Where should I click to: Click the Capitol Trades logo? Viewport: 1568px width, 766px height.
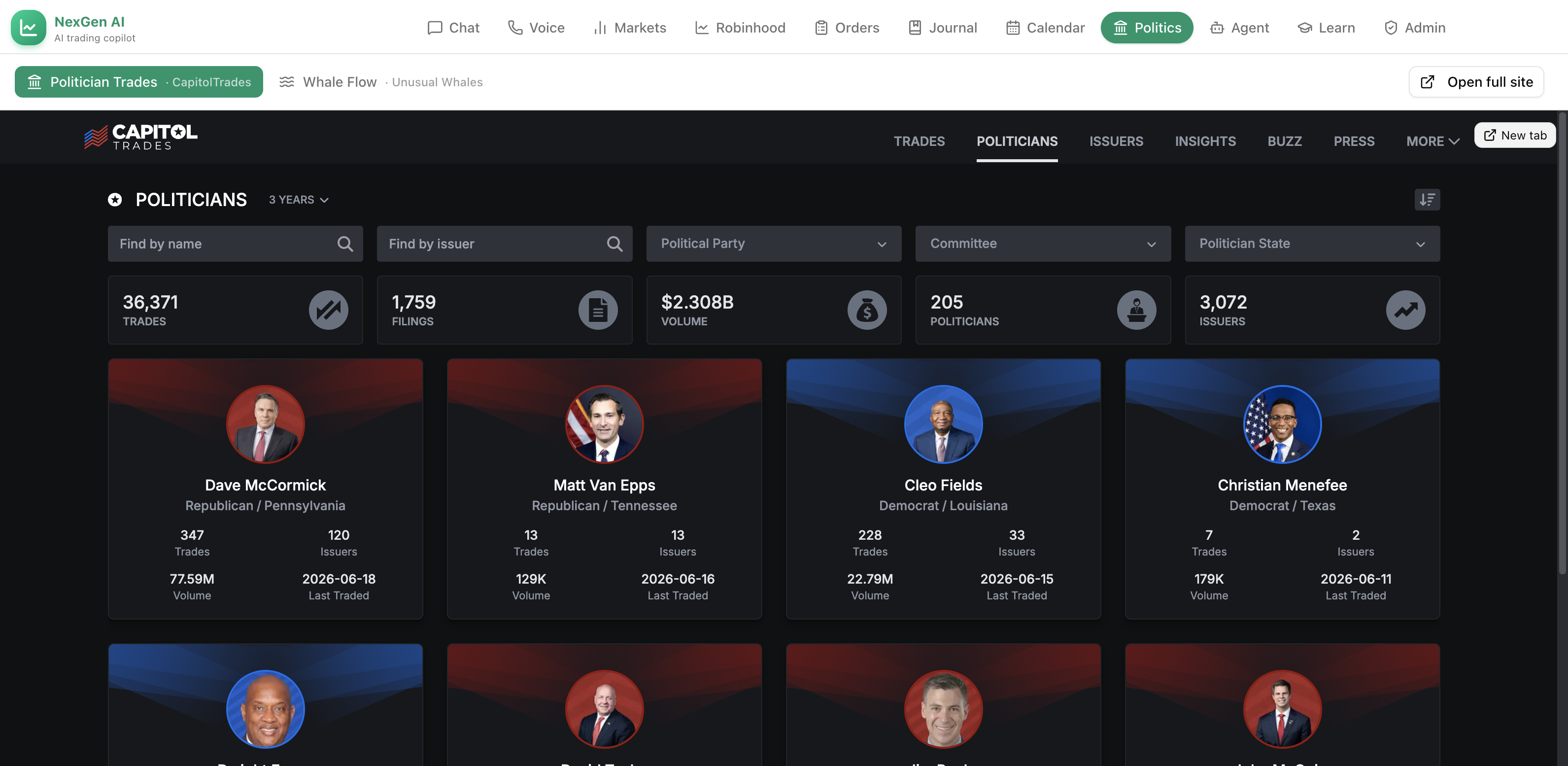(x=140, y=137)
